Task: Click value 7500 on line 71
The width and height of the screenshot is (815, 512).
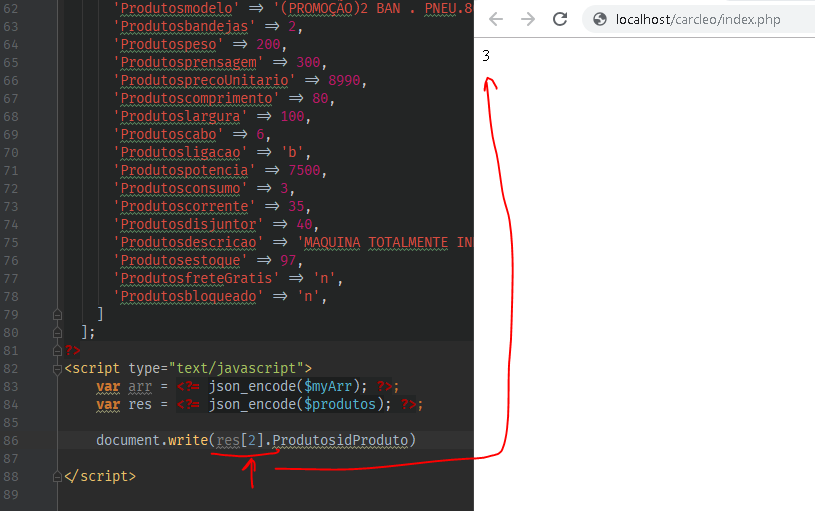Action: pos(304,170)
